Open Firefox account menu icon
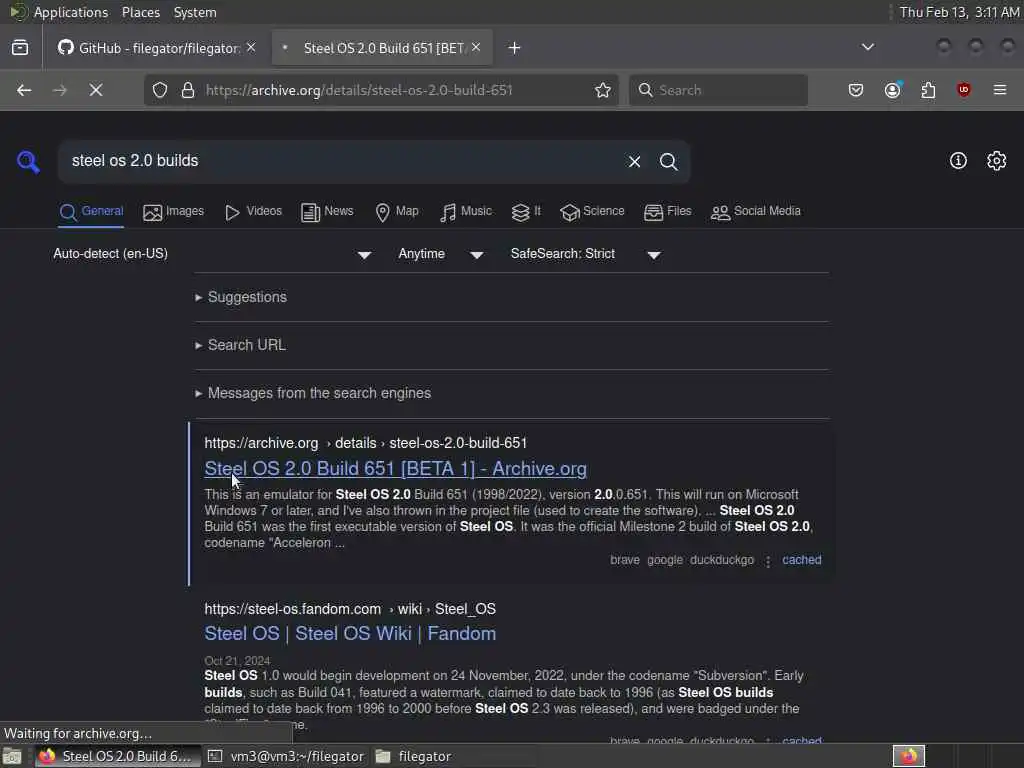Viewport: 1024px width, 768px height. tap(893, 90)
